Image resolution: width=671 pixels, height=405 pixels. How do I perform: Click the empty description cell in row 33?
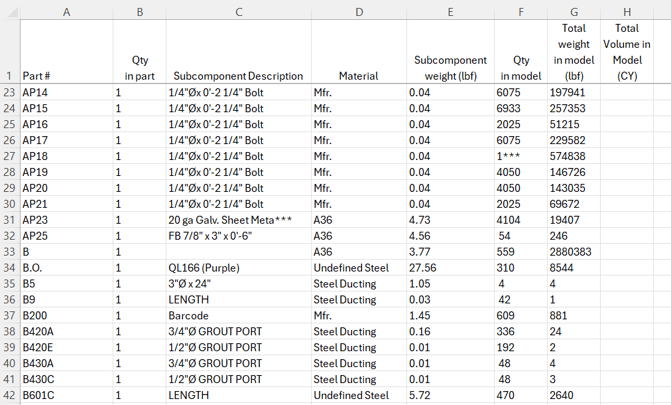[239, 252]
